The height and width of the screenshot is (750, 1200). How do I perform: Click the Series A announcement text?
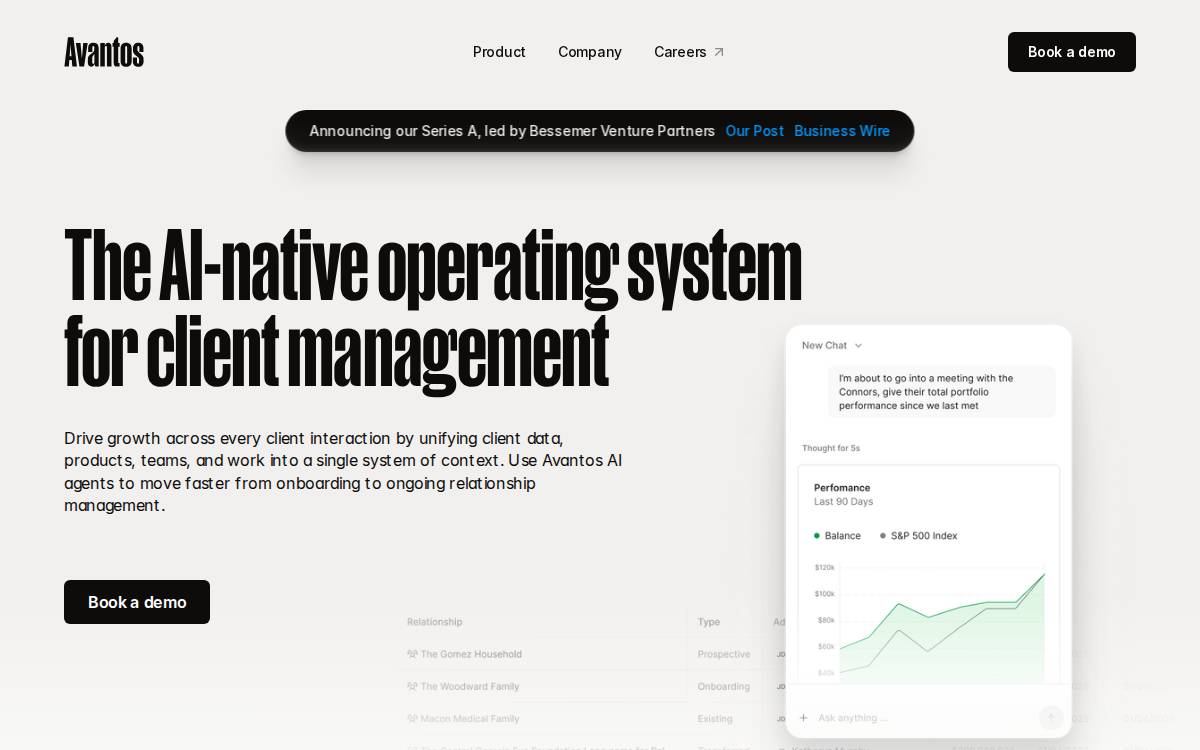tap(512, 131)
